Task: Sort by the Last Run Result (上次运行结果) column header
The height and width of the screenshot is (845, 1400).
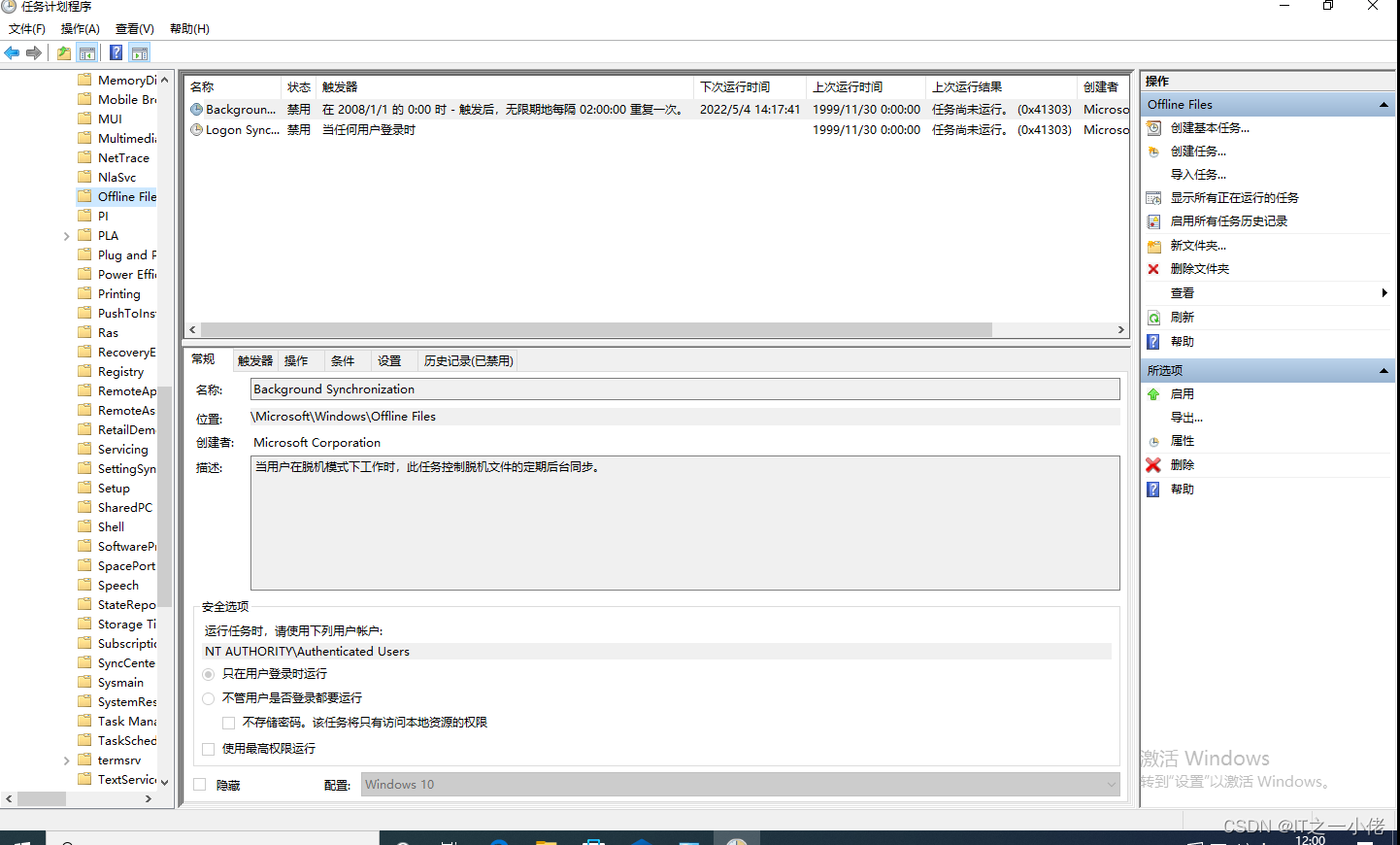Action: pyautogui.click(x=1001, y=87)
